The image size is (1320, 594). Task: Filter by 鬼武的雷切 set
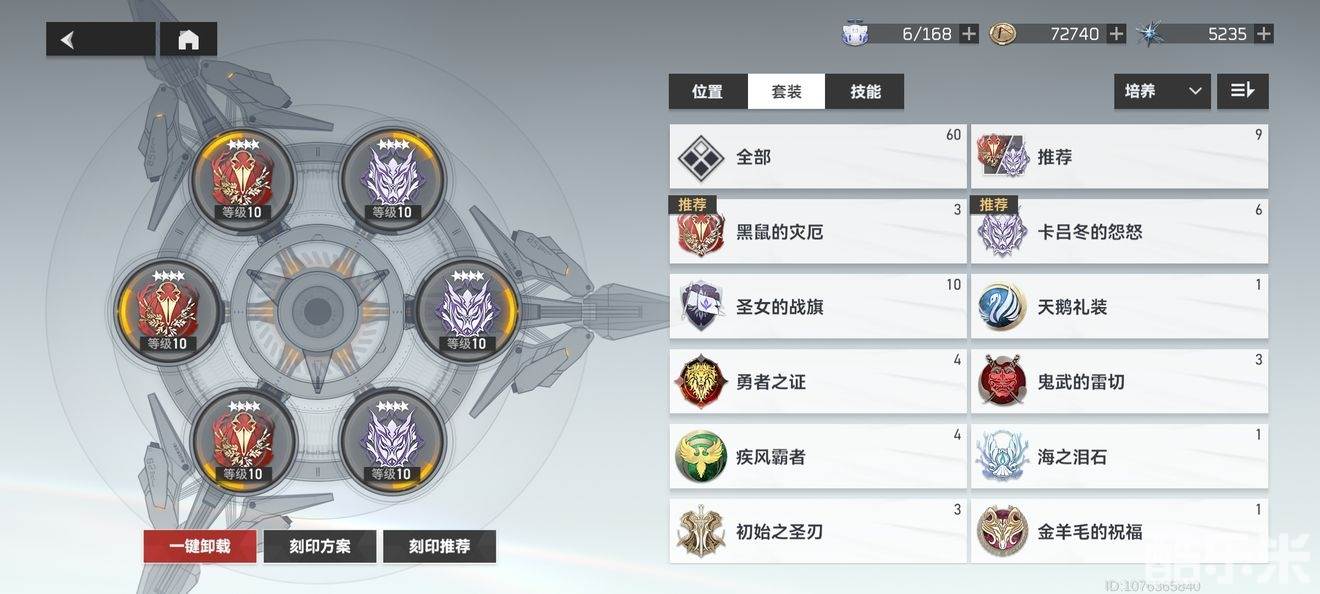[x=1119, y=382]
